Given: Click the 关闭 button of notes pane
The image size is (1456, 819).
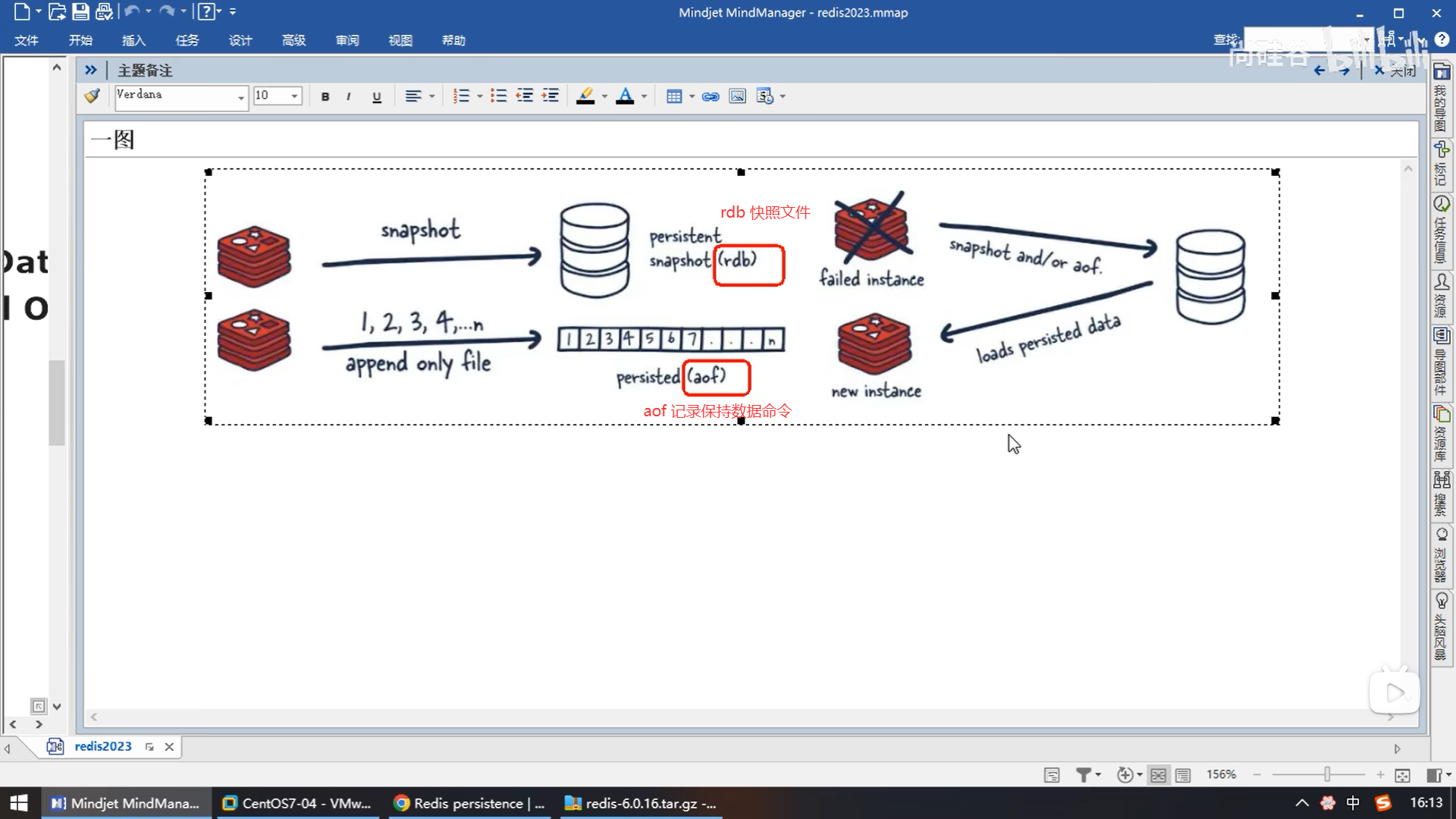Looking at the screenshot, I should coord(1395,71).
